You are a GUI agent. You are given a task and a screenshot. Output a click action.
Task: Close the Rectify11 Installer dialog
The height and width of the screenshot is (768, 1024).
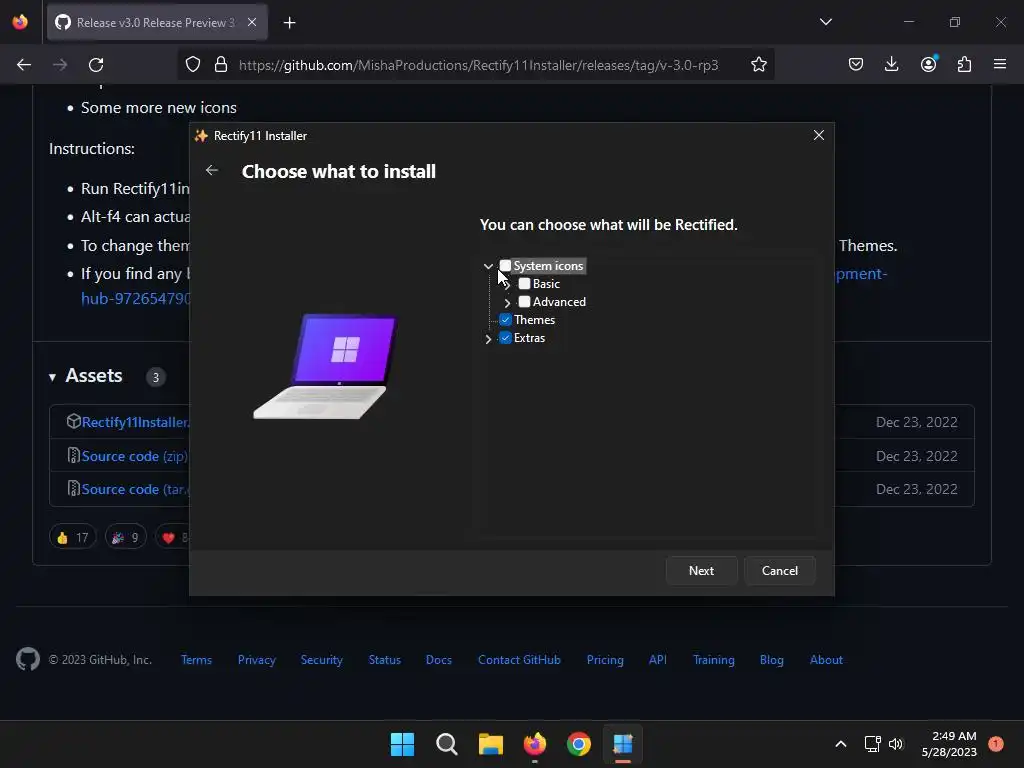pos(818,135)
